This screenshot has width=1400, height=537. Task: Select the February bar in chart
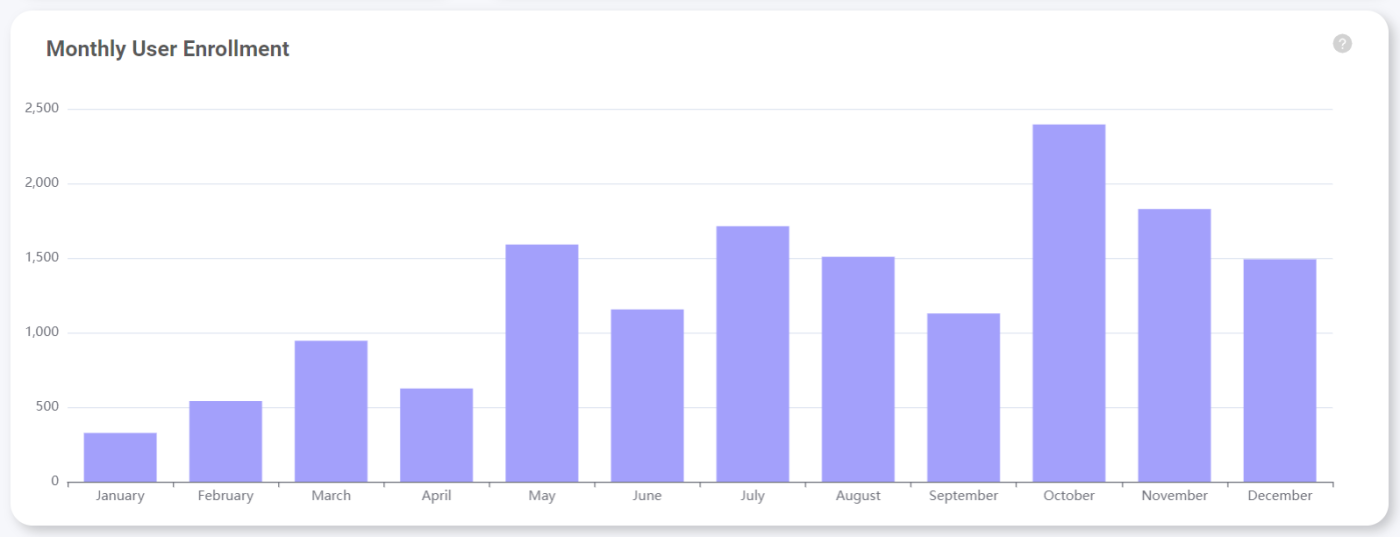click(x=225, y=441)
